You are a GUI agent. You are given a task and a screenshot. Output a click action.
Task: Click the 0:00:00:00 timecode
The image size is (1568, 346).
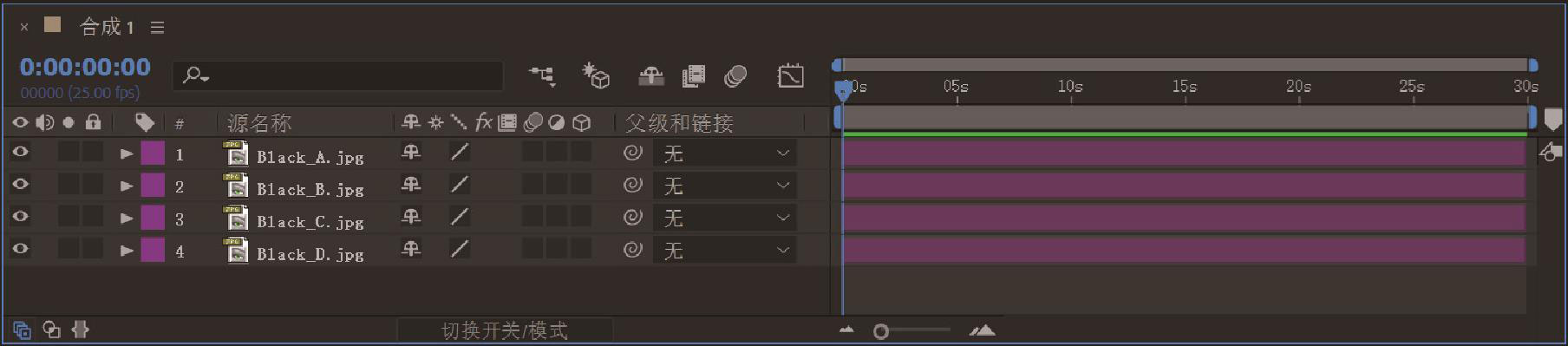[85, 67]
